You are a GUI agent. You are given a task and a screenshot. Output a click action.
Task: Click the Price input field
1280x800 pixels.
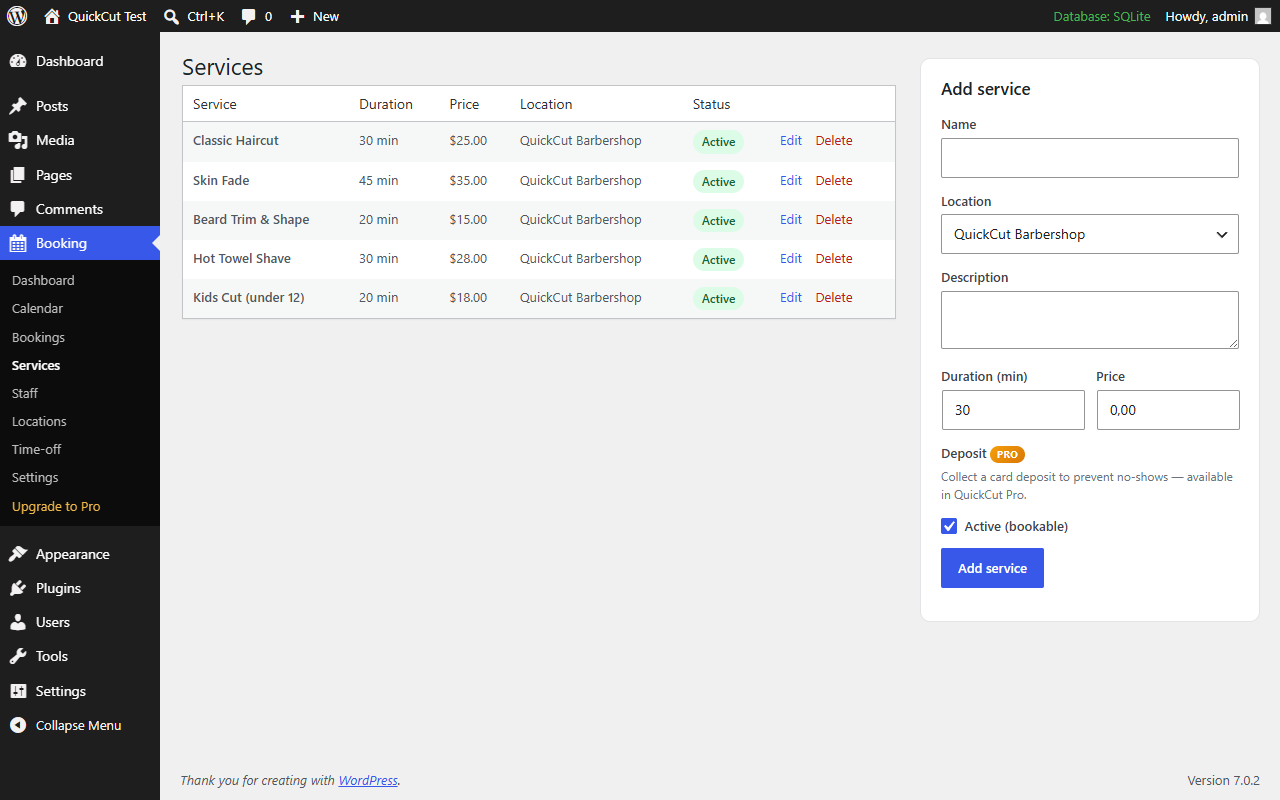tap(1168, 410)
